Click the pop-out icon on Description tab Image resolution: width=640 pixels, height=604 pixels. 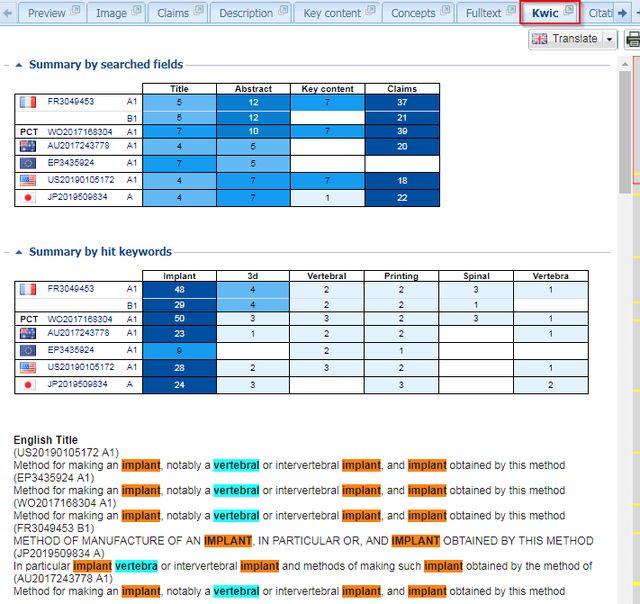coord(283,11)
